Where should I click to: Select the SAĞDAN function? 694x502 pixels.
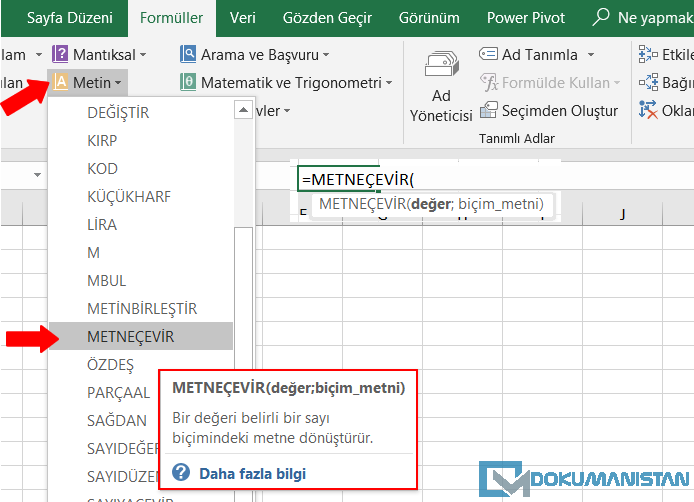click(117, 421)
